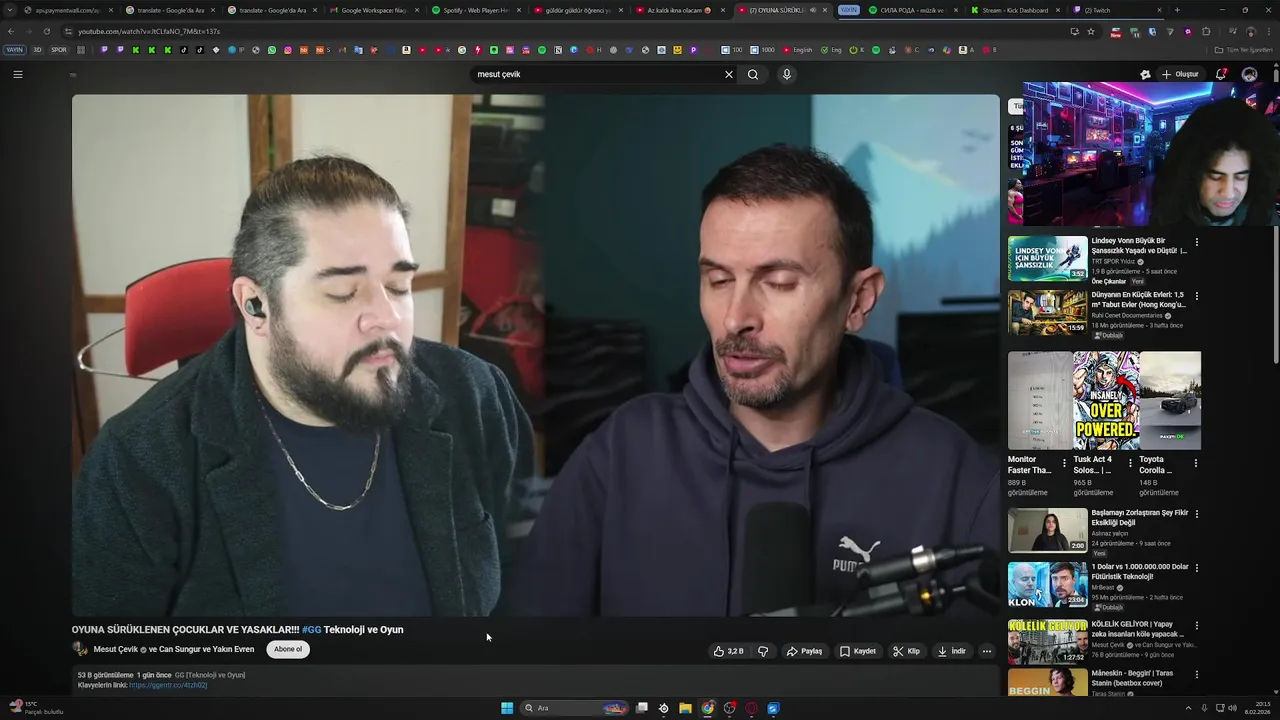Open the taskbar clock showing 20:15
Screen dimensions: 1280x720
(1257, 708)
